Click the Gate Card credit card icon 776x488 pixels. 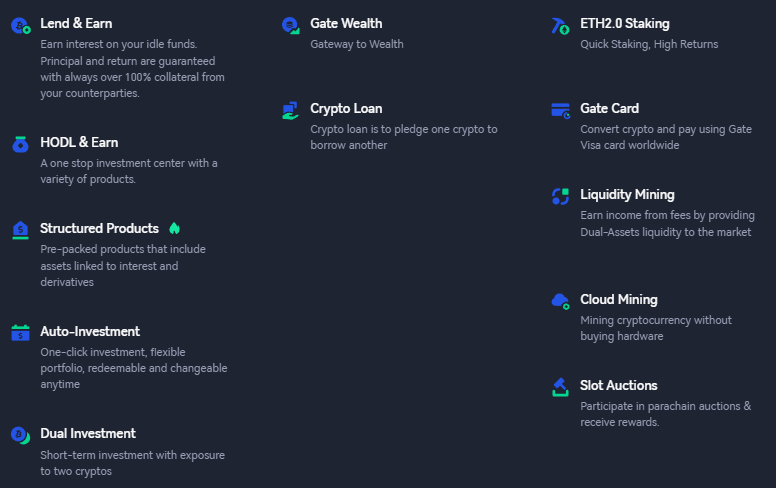(561, 111)
